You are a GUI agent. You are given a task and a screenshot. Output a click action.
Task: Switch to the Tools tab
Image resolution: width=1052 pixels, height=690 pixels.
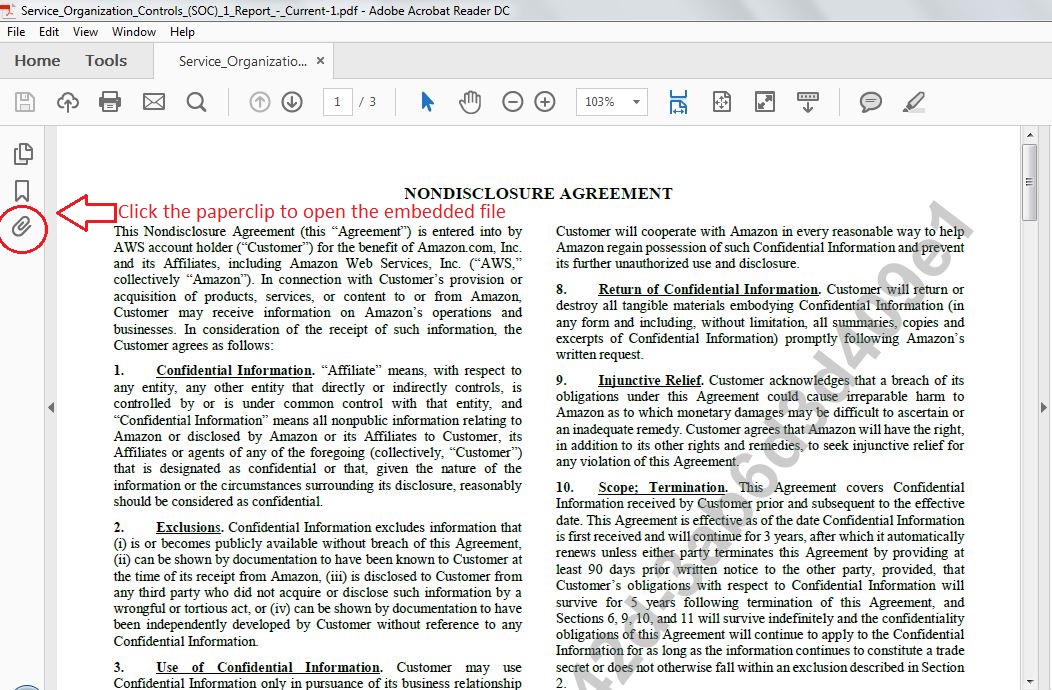coord(106,61)
